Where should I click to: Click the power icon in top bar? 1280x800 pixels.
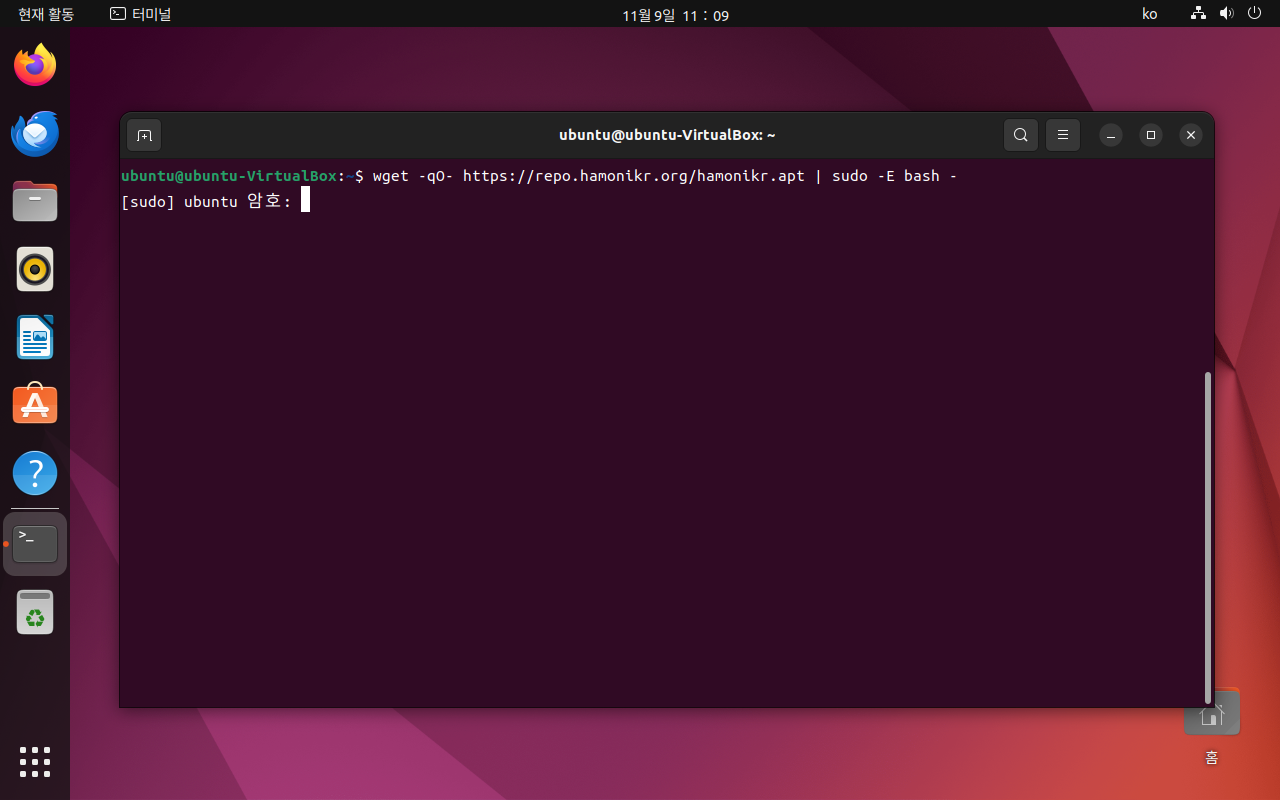1255,15
